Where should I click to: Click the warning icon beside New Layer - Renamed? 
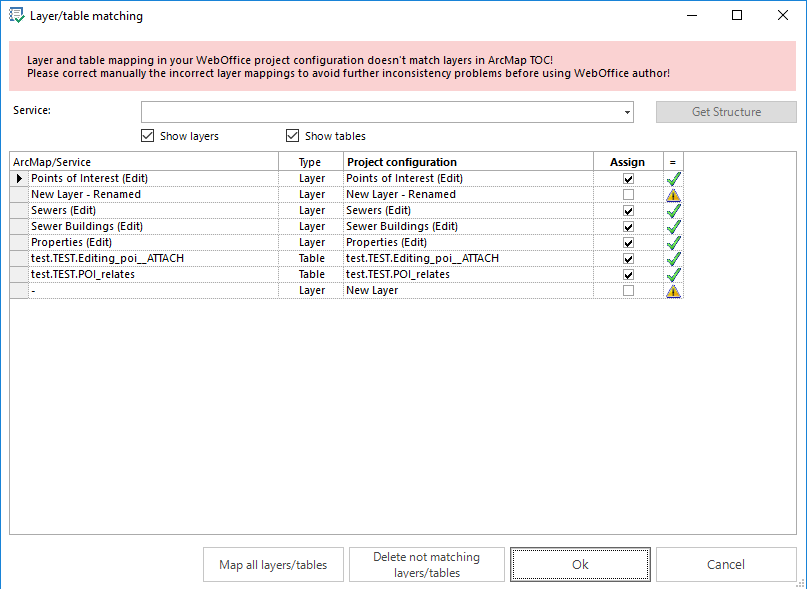(673, 194)
